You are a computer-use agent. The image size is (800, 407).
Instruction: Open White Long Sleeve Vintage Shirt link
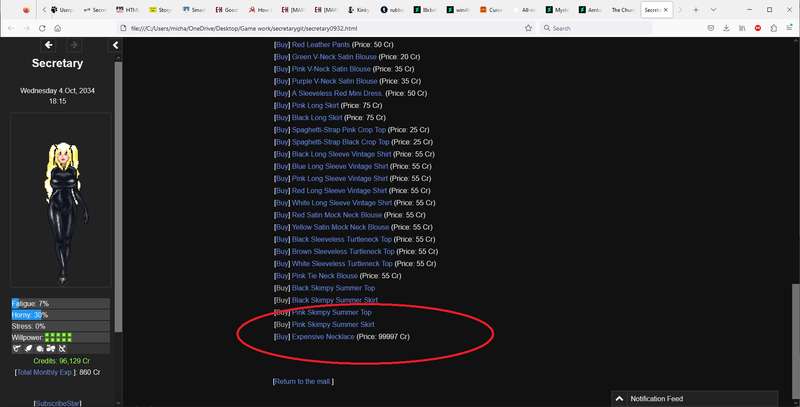[342, 203]
